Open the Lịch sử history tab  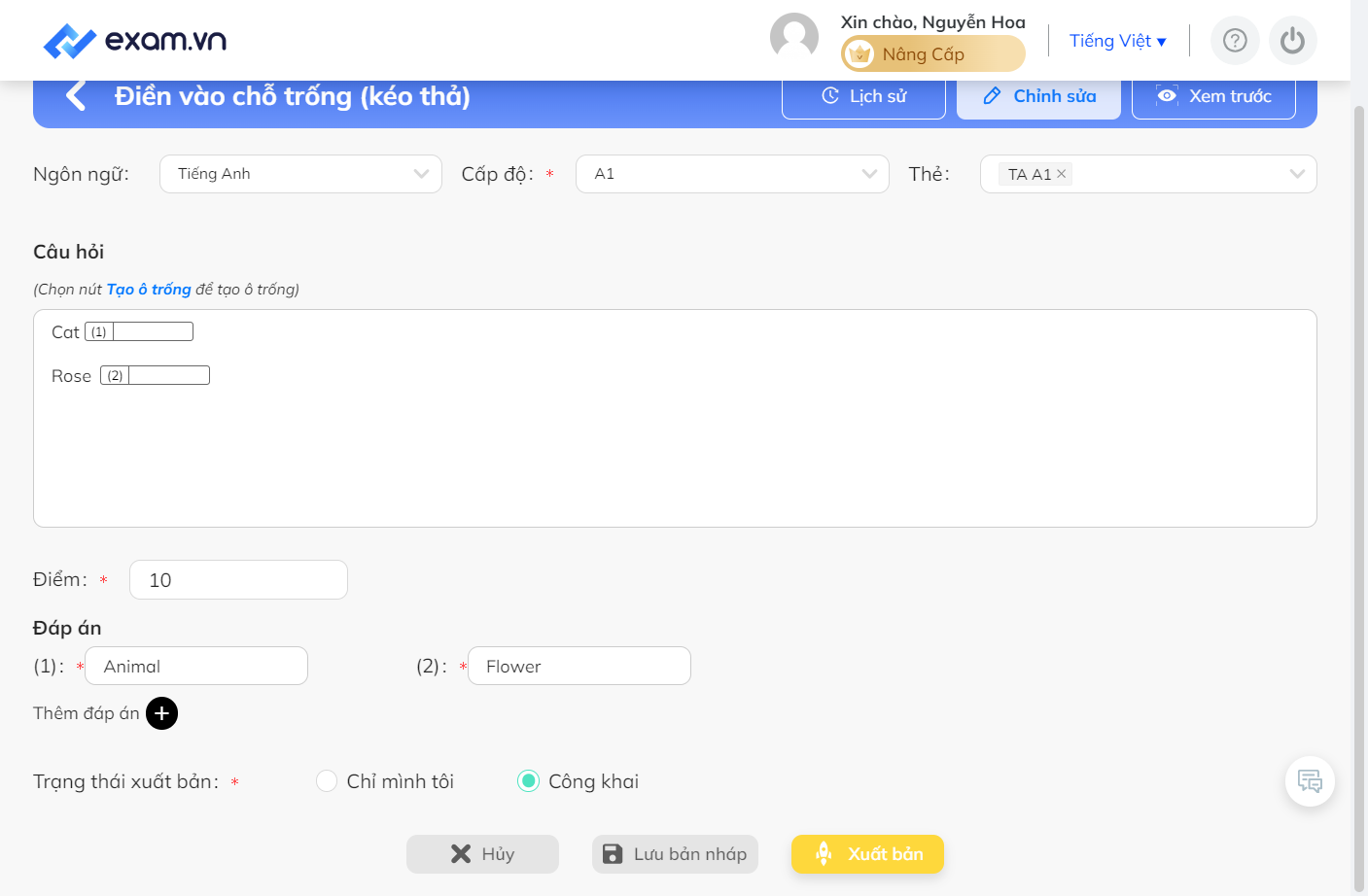pyautogui.click(x=863, y=97)
